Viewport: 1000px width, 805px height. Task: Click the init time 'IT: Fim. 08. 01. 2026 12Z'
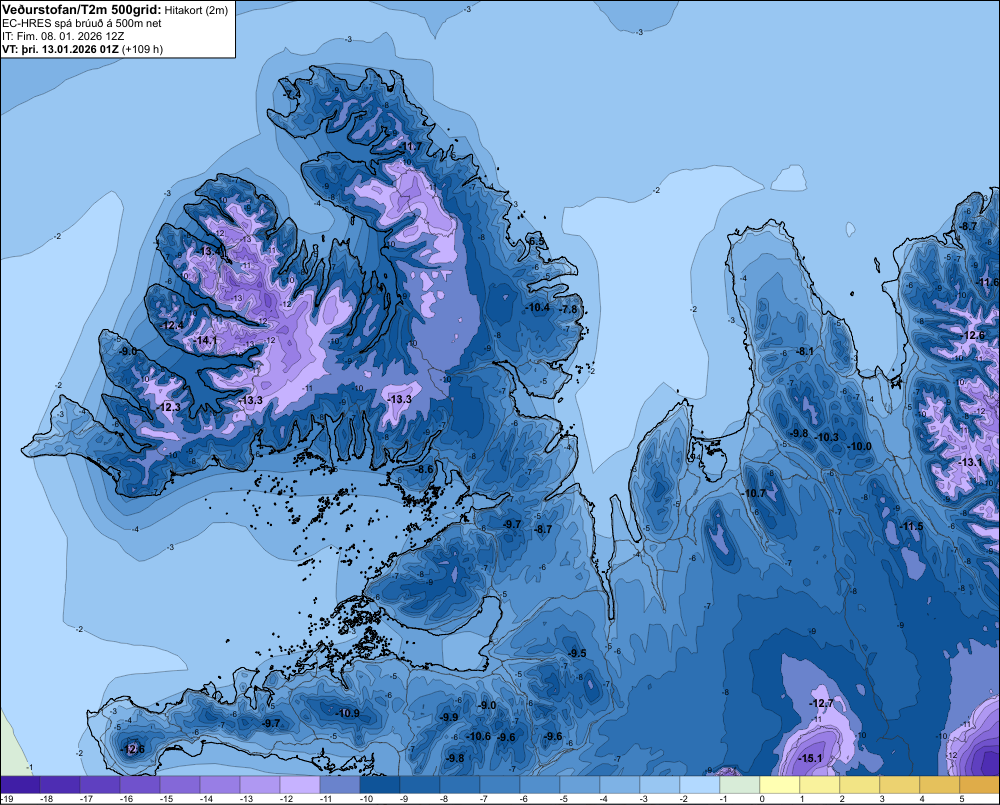[63, 36]
